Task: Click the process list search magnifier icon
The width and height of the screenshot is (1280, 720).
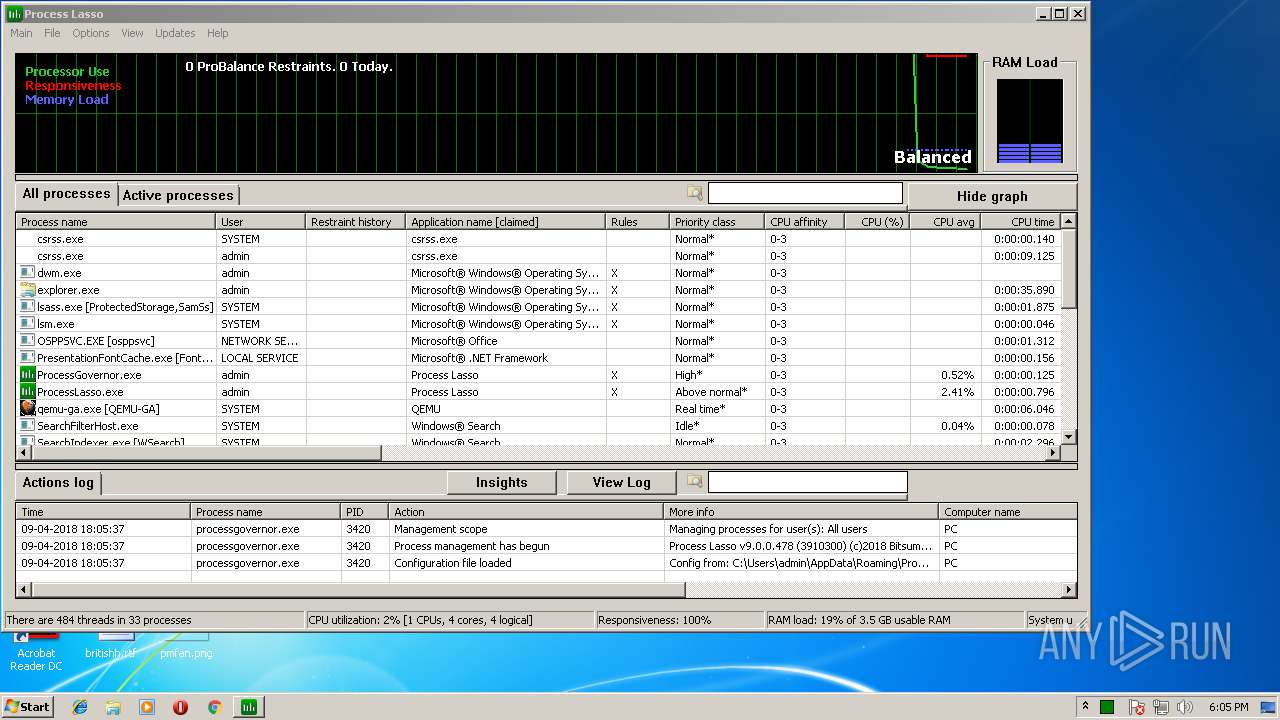Action: 695,193
